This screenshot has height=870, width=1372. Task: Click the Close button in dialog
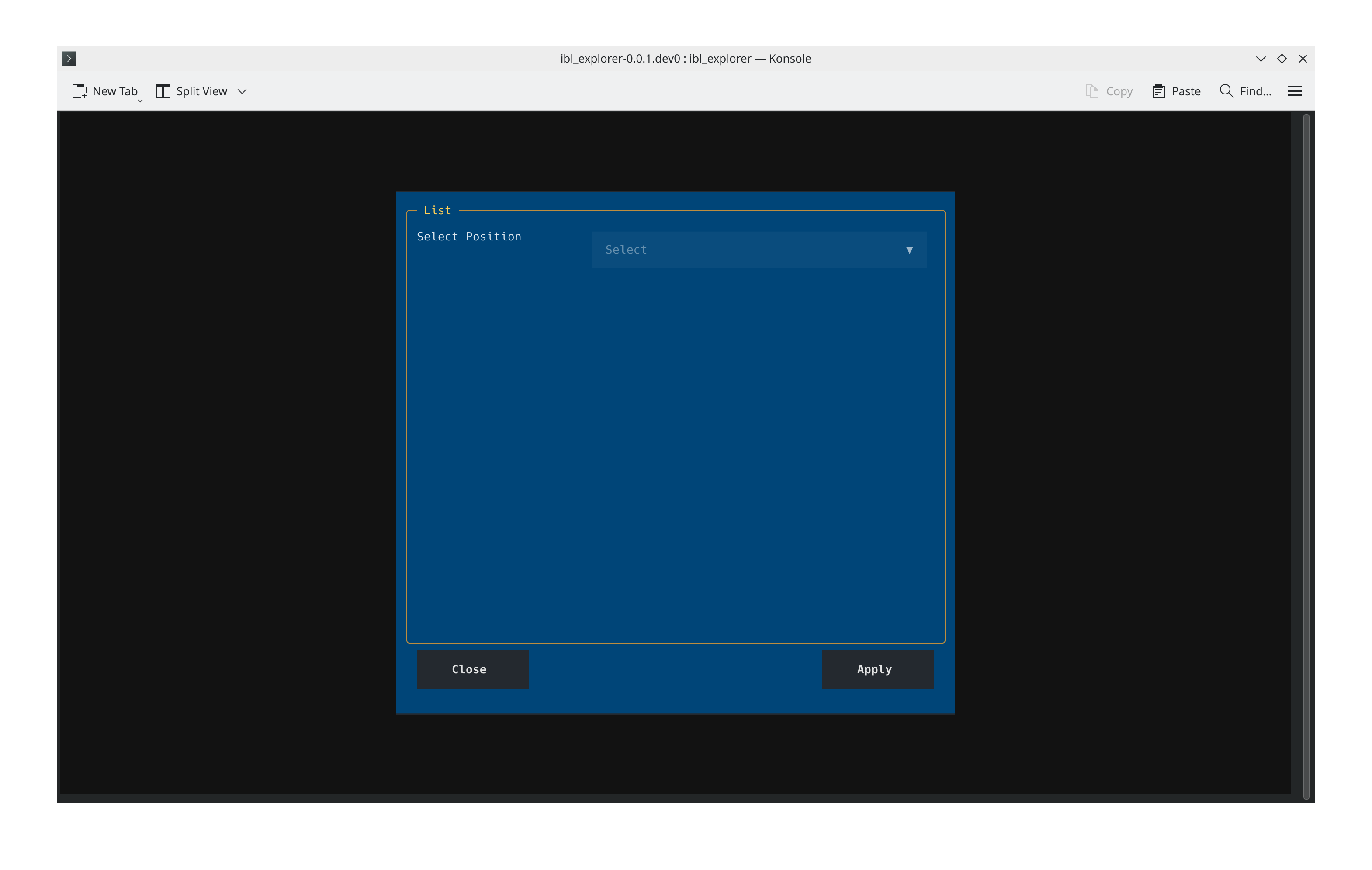(x=472, y=669)
